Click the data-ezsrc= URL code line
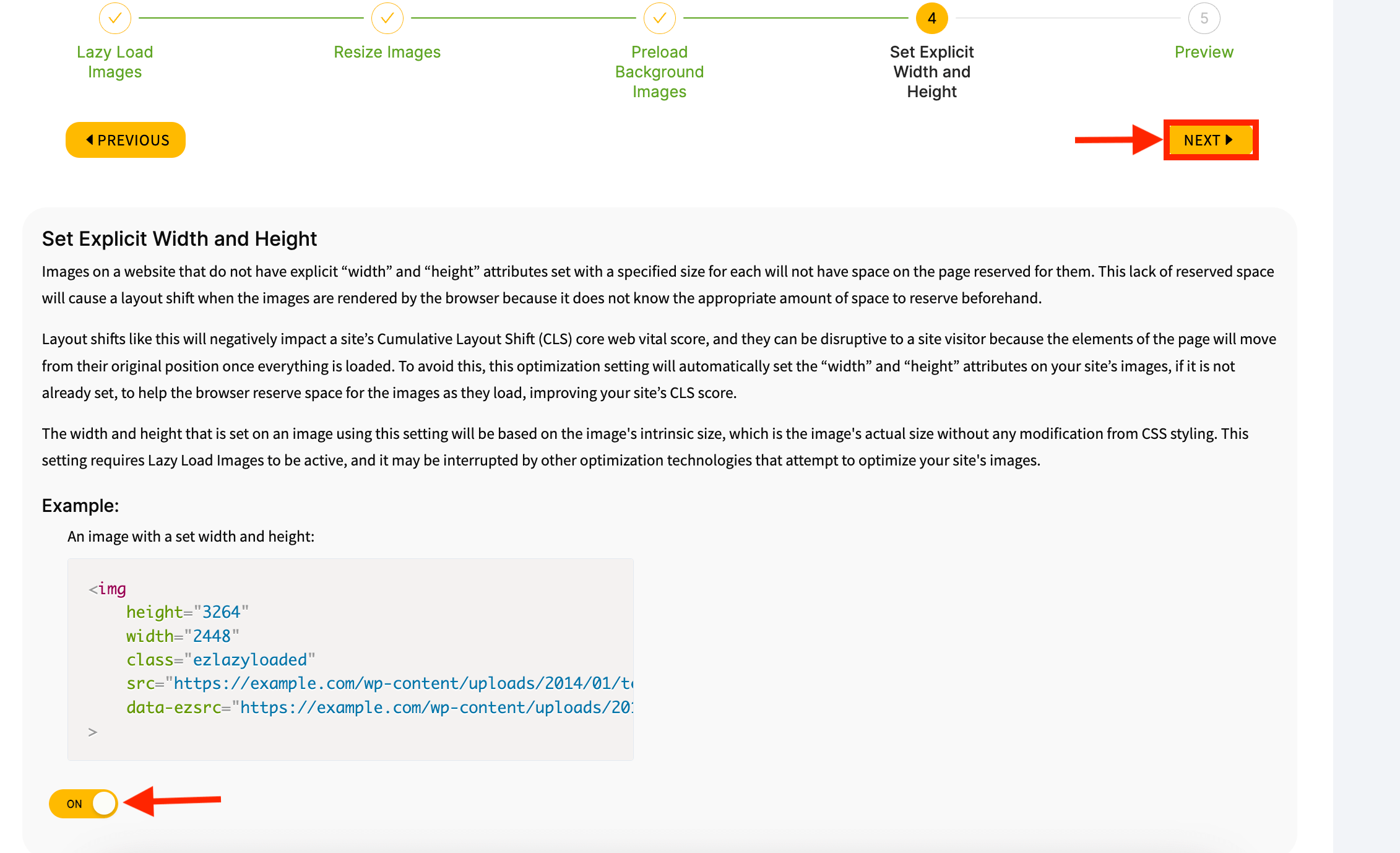 click(379, 707)
